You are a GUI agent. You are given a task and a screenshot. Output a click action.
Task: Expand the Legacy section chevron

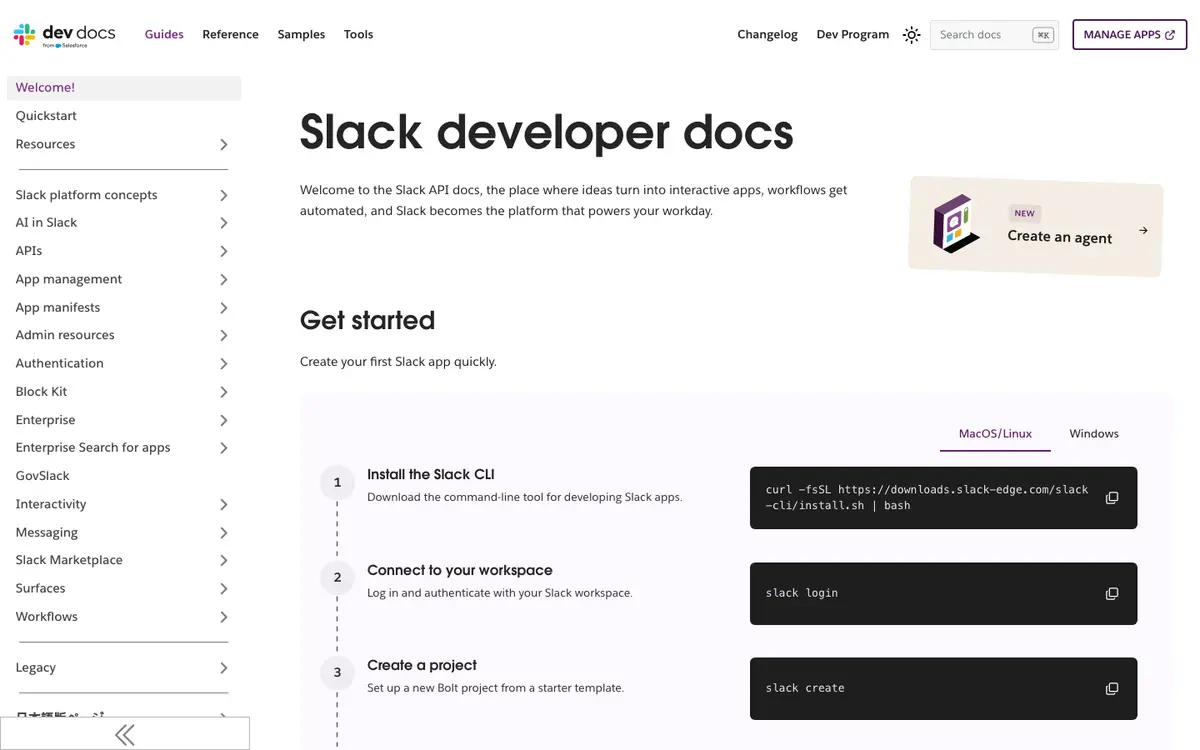coord(224,668)
